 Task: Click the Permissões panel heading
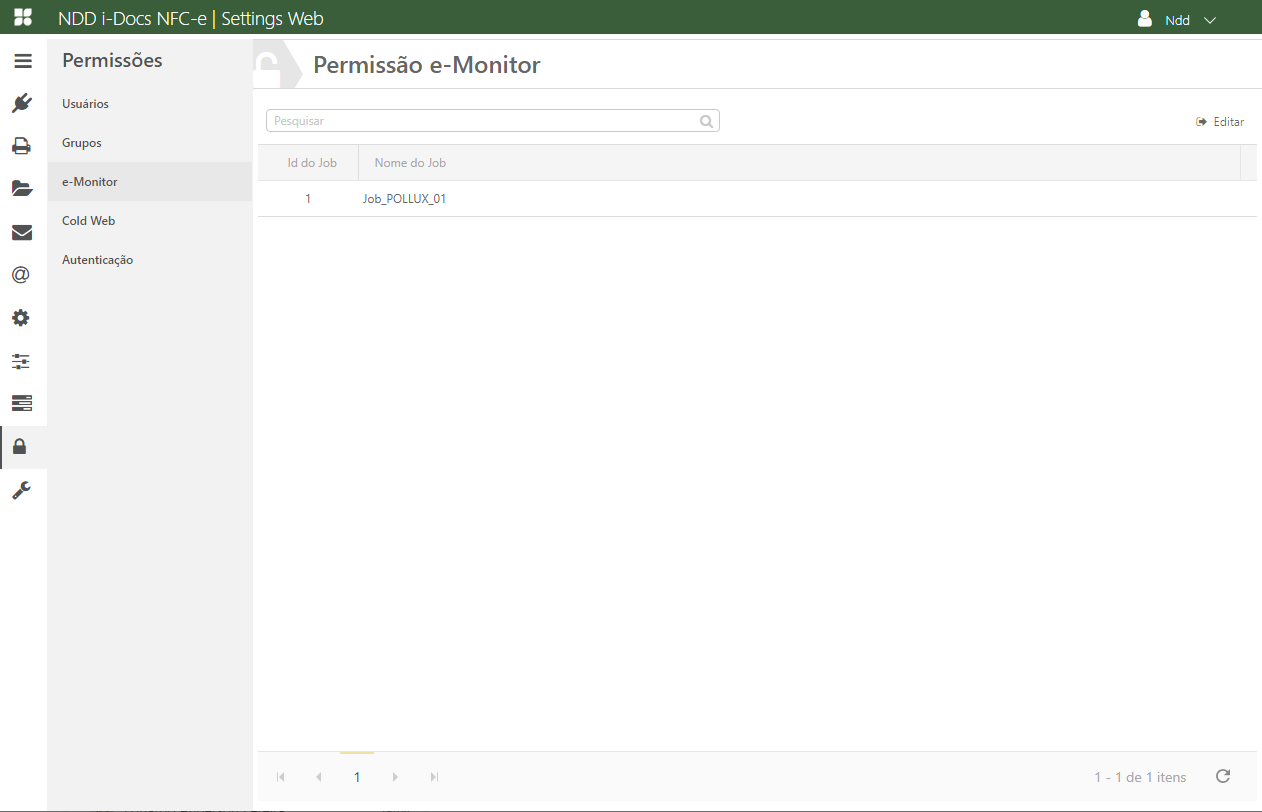coord(112,61)
